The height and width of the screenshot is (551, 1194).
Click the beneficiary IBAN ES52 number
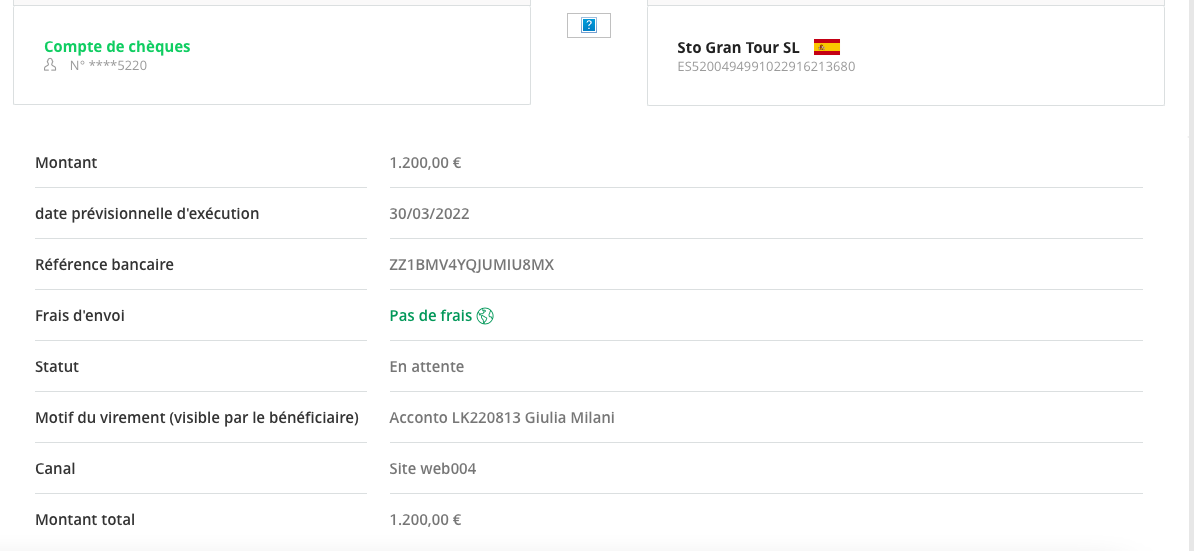[x=766, y=66]
